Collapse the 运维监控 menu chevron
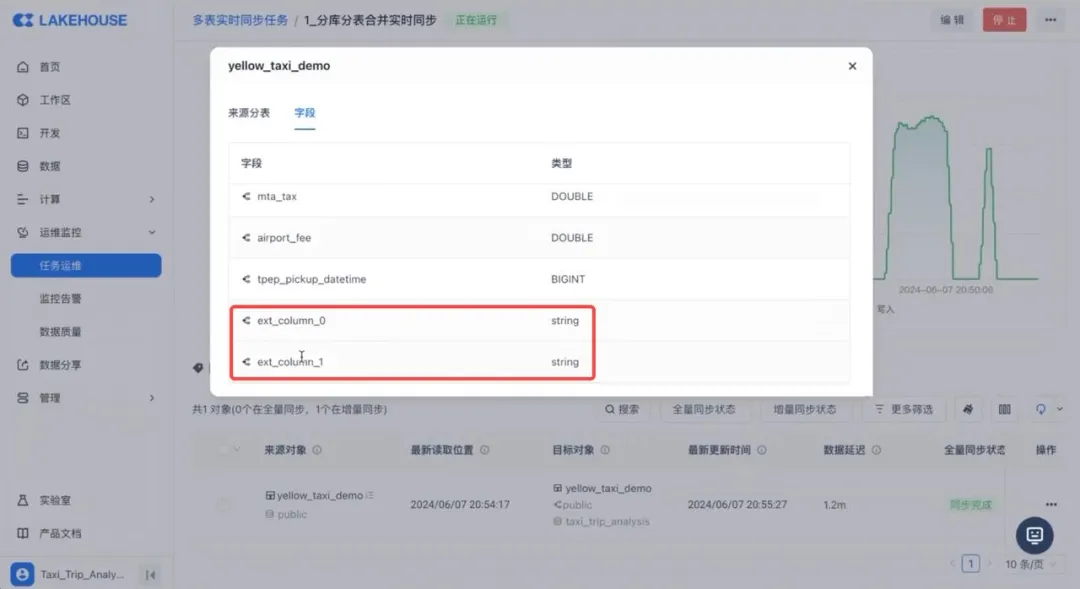Image resolution: width=1080 pixels, height=589 pixels. 152,232
